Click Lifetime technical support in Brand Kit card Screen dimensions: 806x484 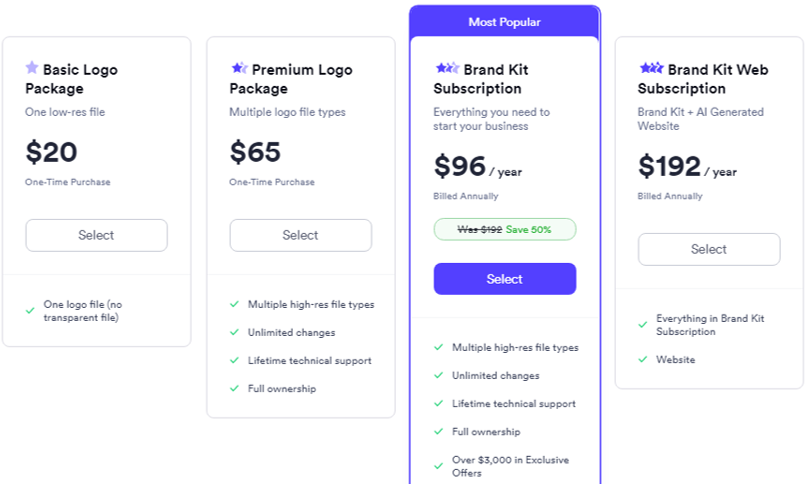514,404
